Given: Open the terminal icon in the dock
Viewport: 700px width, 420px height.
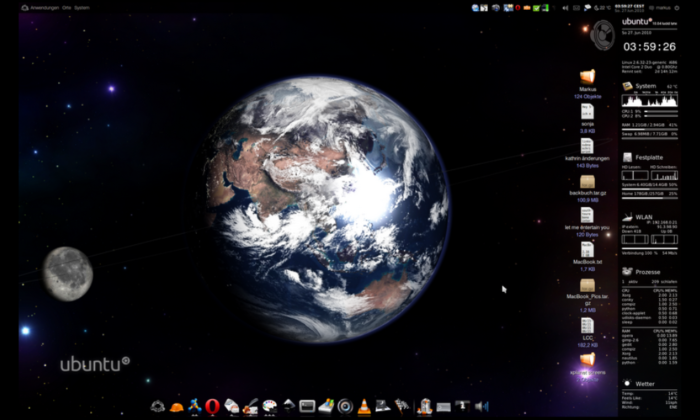Looking at the screenshot, I should point(307,406).
